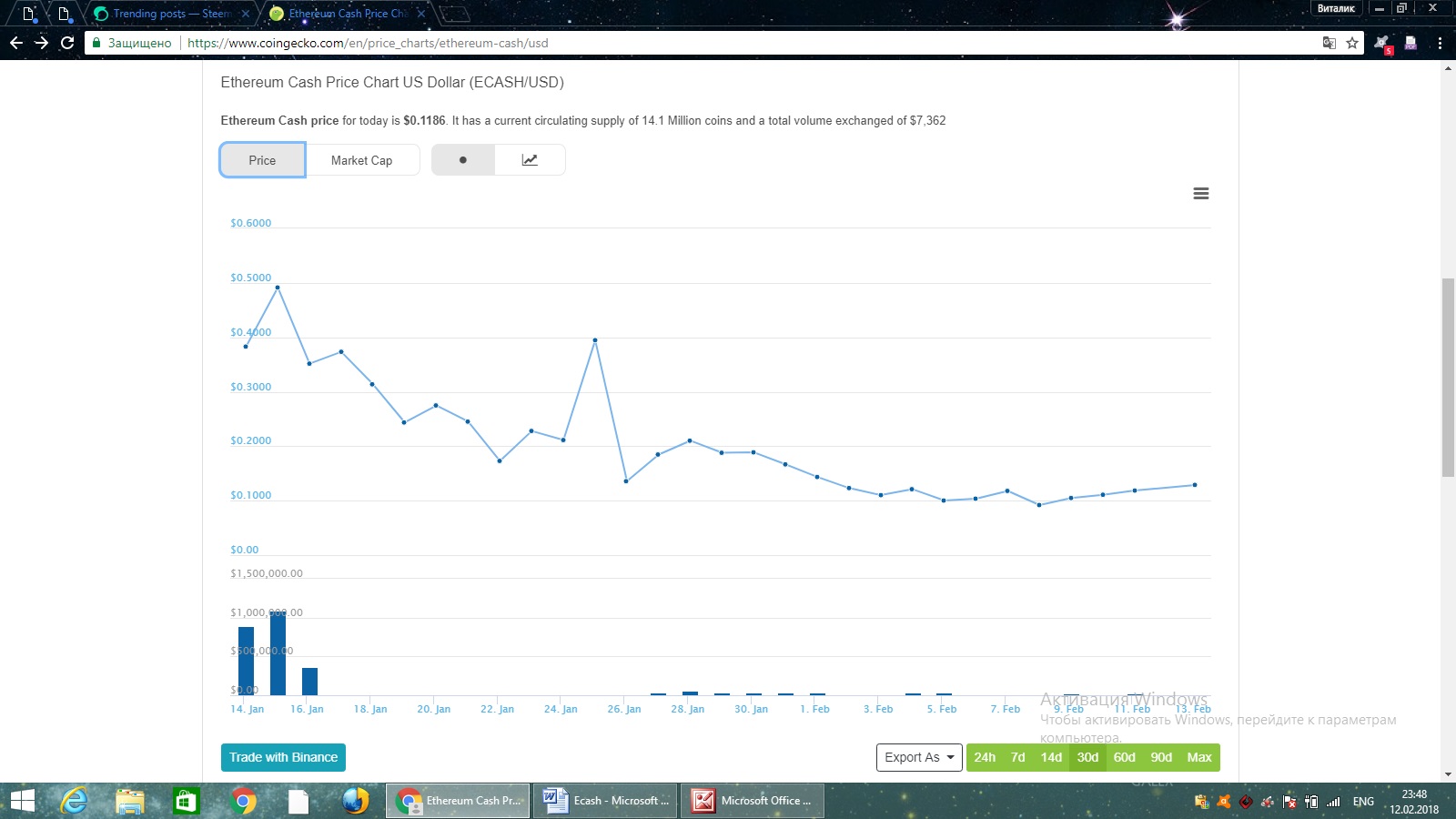Expand the Export As dropdown

919,757
